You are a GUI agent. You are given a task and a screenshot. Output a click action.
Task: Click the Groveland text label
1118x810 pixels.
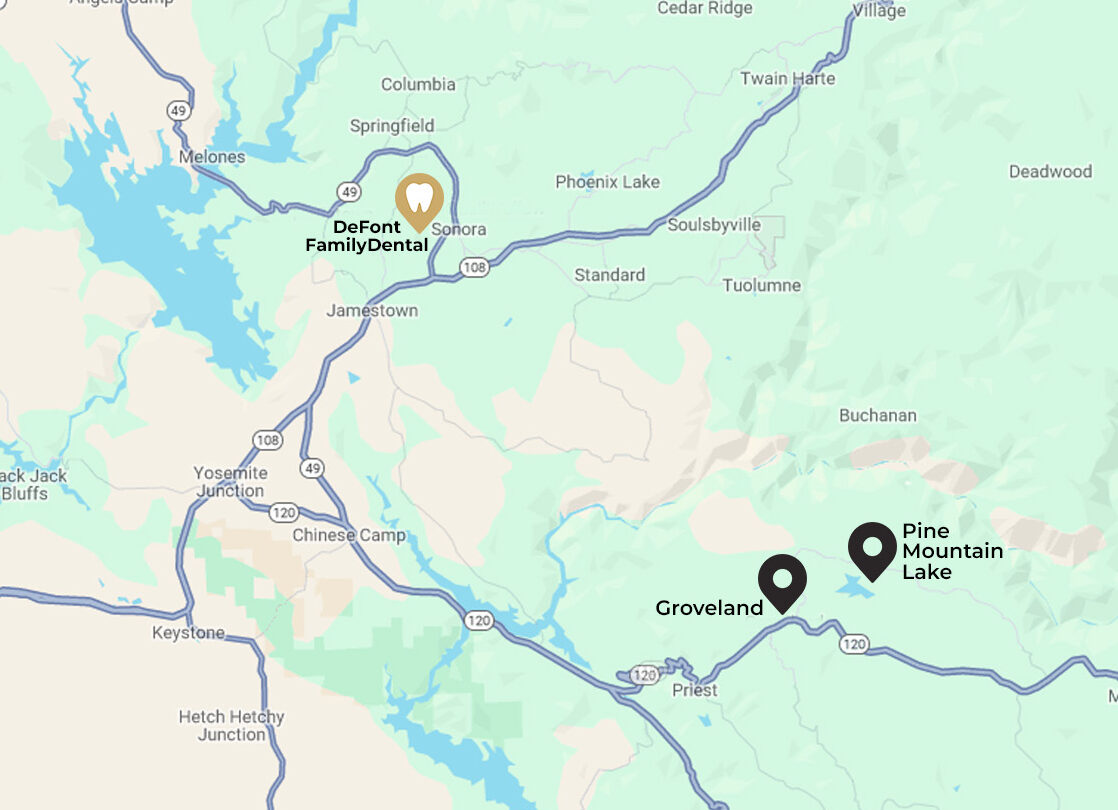(x=709, y=608)
